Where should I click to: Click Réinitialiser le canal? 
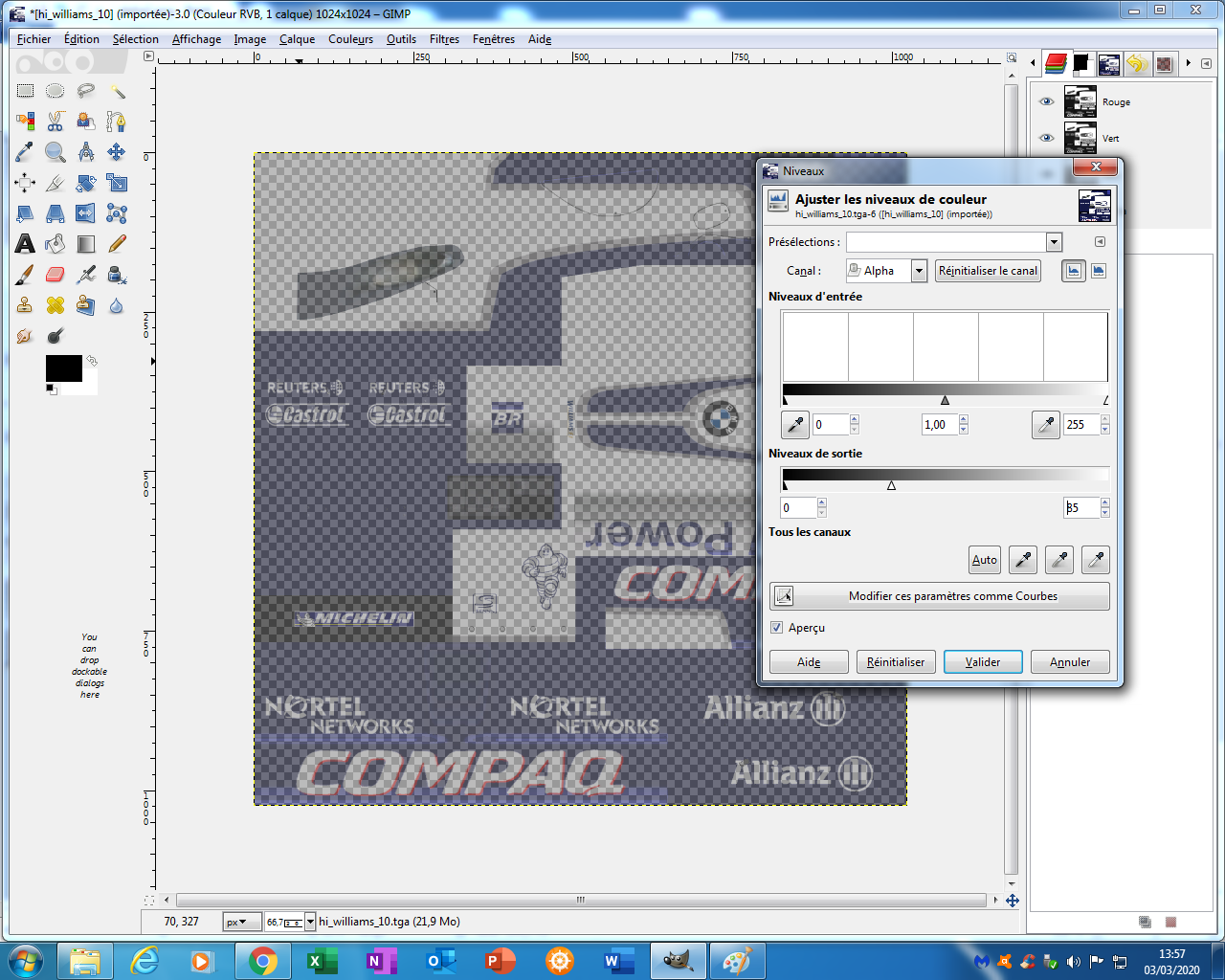(x=988, y=271)
